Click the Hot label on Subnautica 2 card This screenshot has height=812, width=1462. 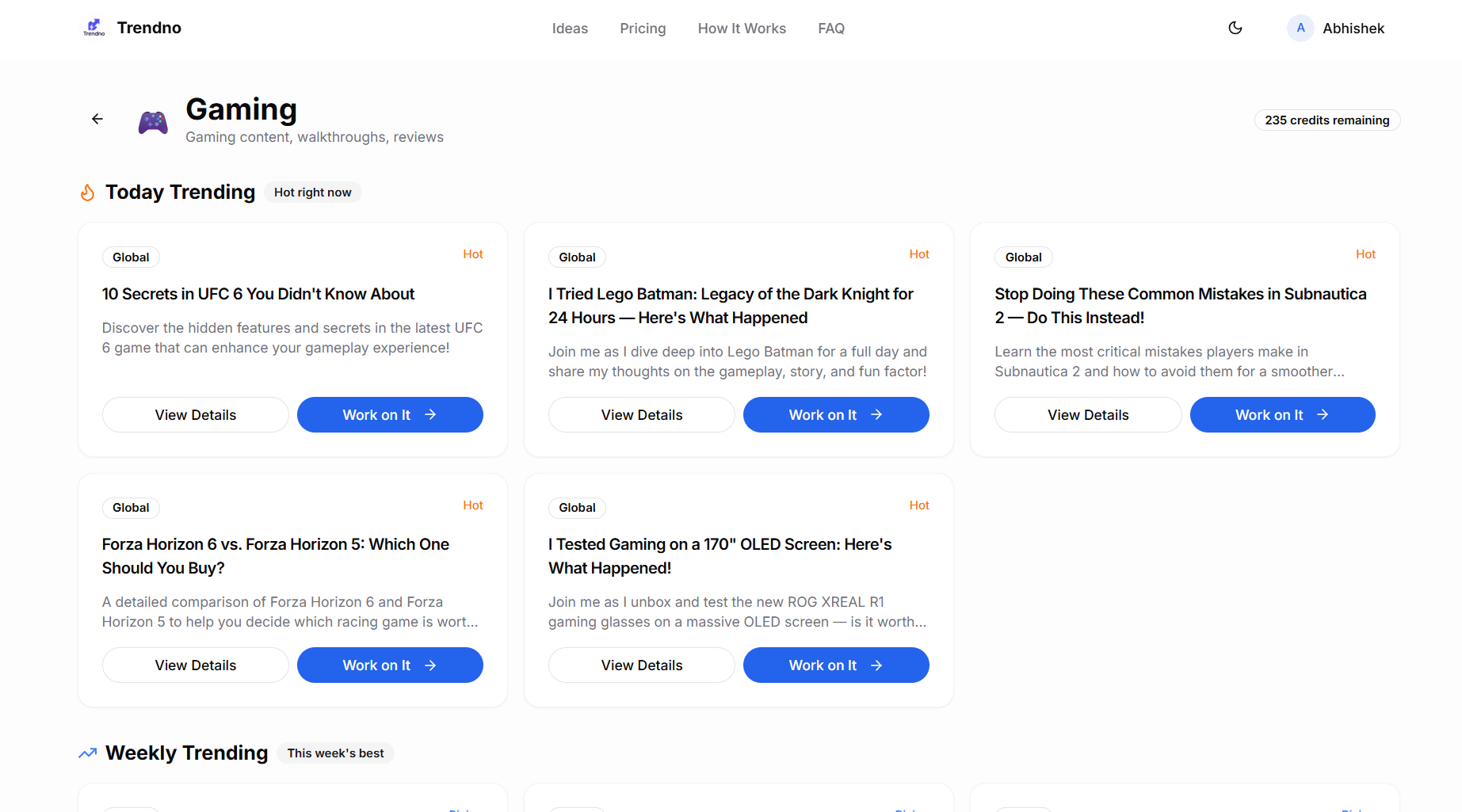point(1365,254)
